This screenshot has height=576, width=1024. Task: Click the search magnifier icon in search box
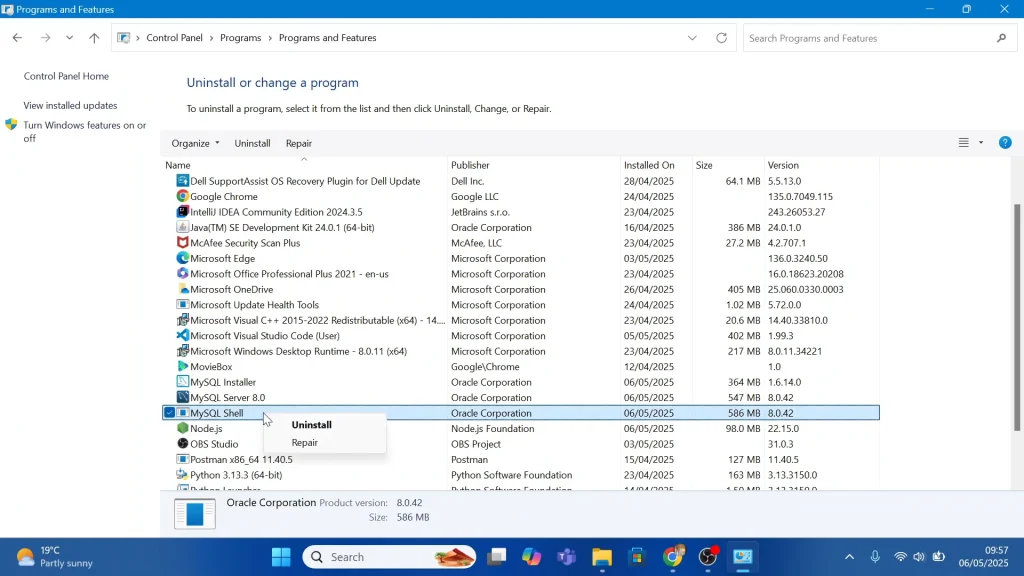tap(1001, 39)
